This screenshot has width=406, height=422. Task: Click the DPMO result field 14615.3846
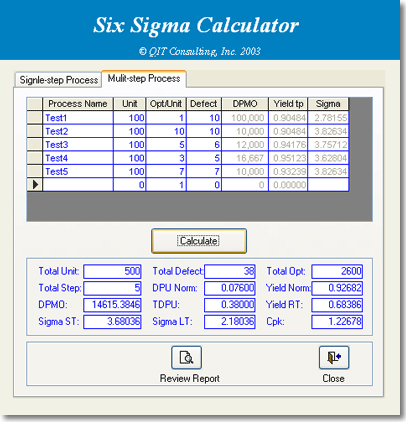[112, 305]
